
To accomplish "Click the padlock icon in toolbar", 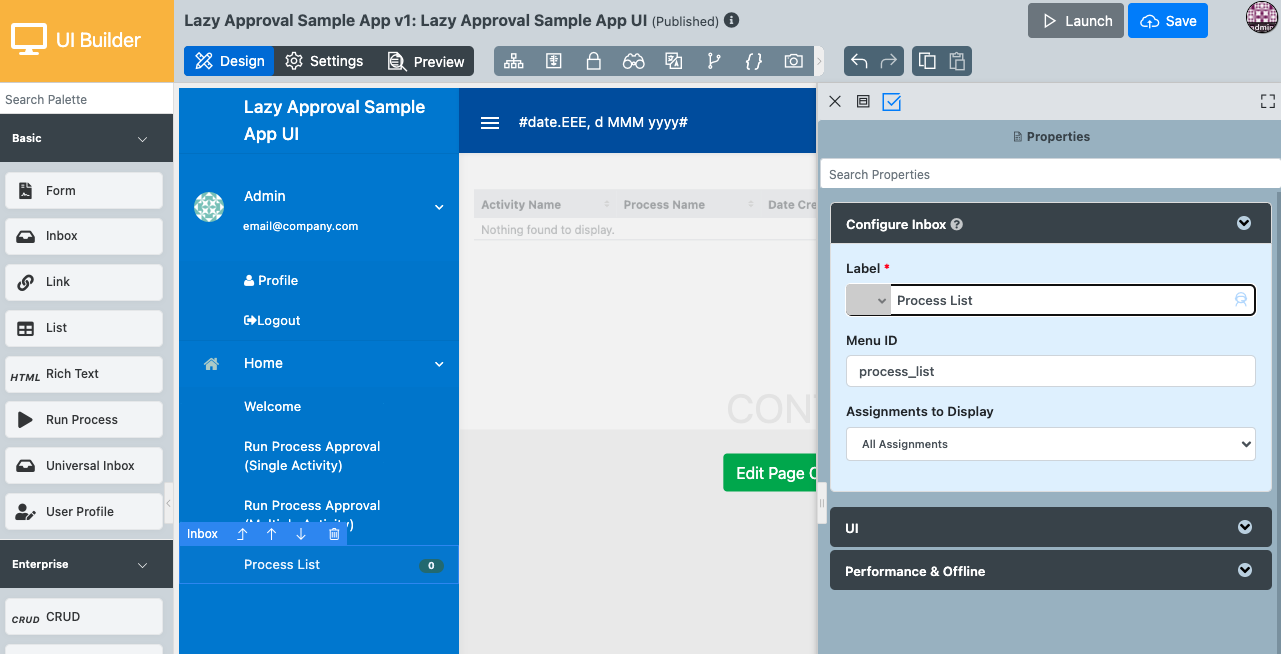I will pos(593,61).
